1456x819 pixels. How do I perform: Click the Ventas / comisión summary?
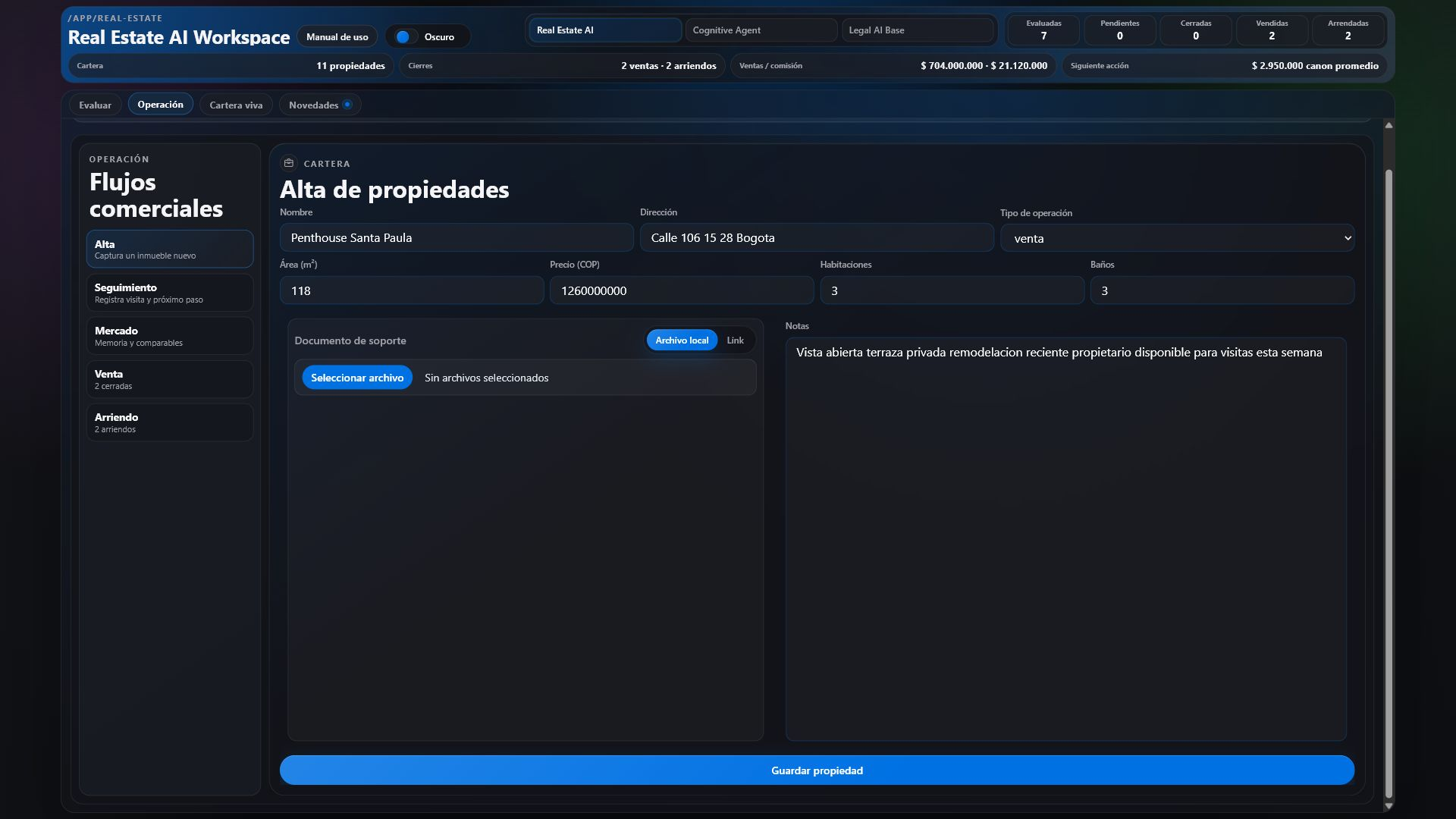tap(893, 66)
